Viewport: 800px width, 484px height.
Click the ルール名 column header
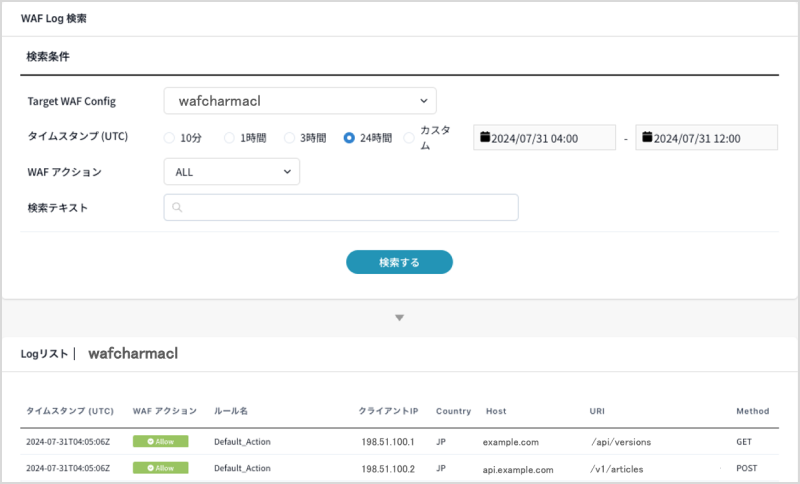pos(231,411)
